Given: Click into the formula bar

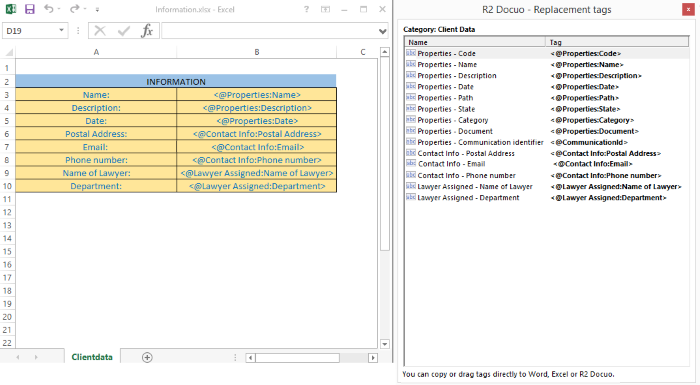Looking at the screenshot, I should click(269, 31).
